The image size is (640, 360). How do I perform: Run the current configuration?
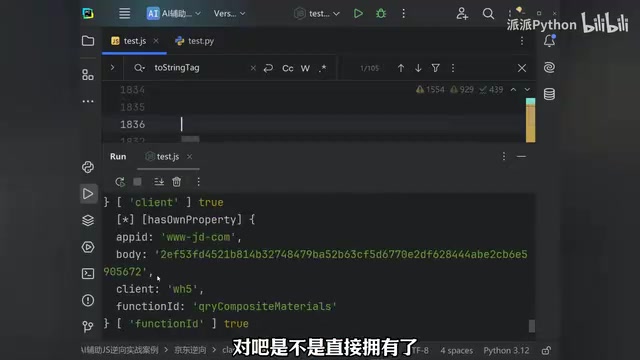pos(358,13)
